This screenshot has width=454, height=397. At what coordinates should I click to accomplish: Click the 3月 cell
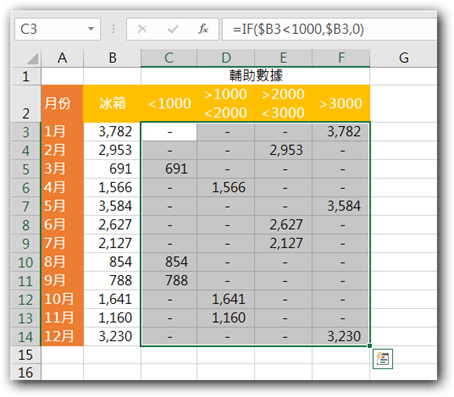[x=62, y=169]
